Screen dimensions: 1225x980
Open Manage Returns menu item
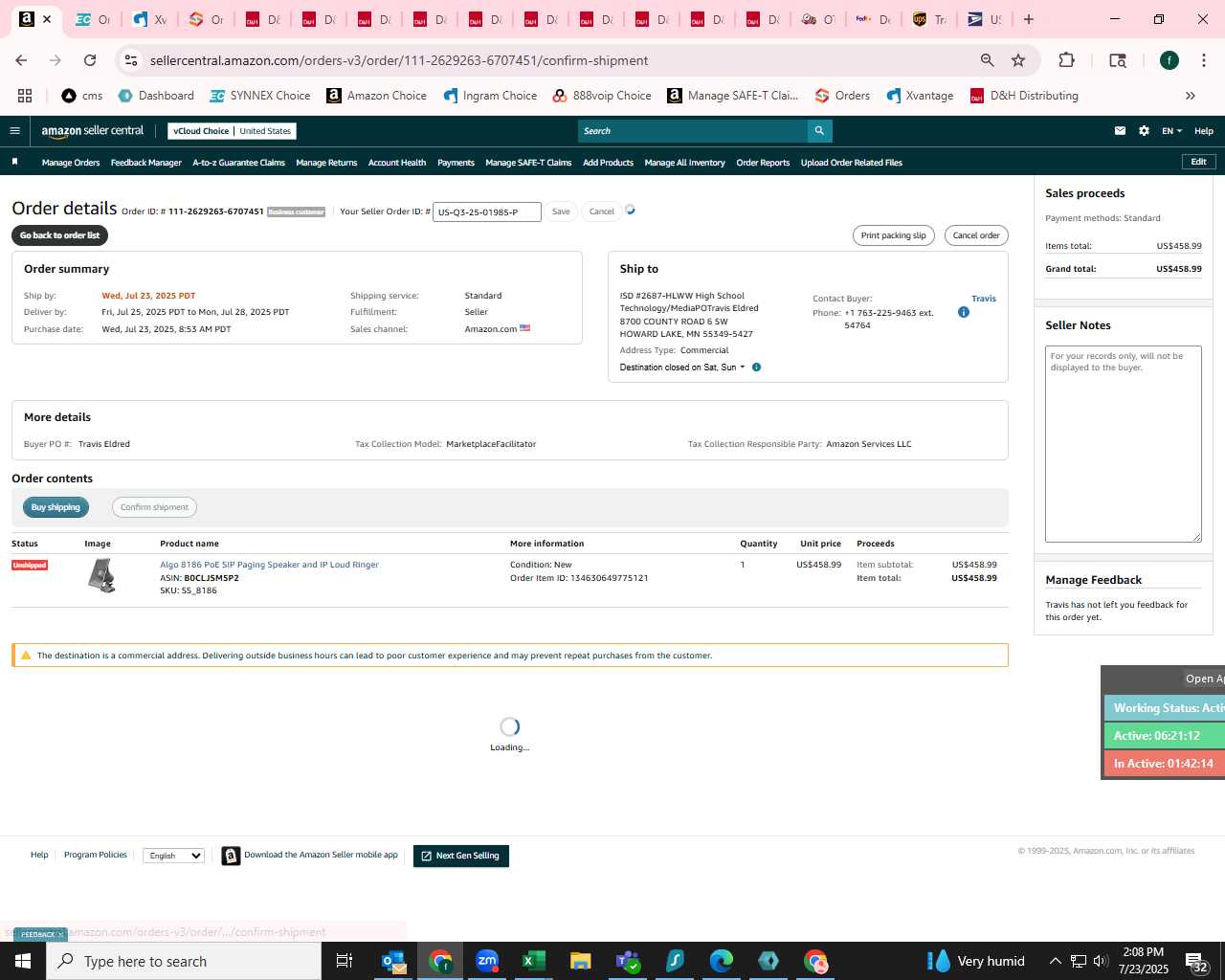326,163
